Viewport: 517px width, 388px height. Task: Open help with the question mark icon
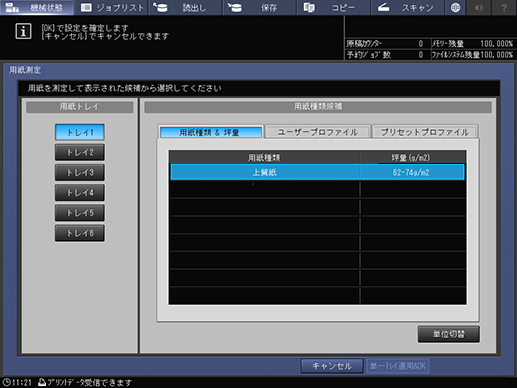504,7
